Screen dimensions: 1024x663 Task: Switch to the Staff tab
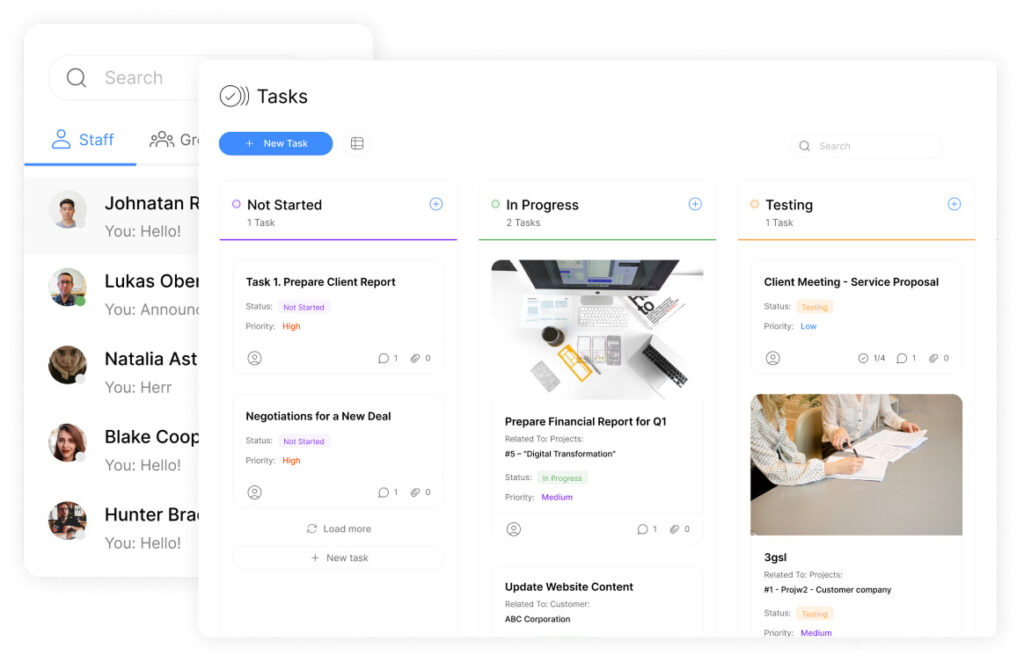83,140
